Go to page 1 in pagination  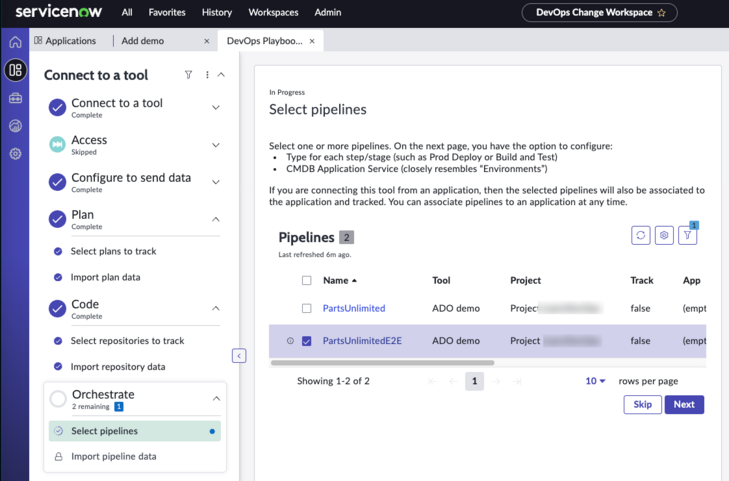tap(474, 382)
